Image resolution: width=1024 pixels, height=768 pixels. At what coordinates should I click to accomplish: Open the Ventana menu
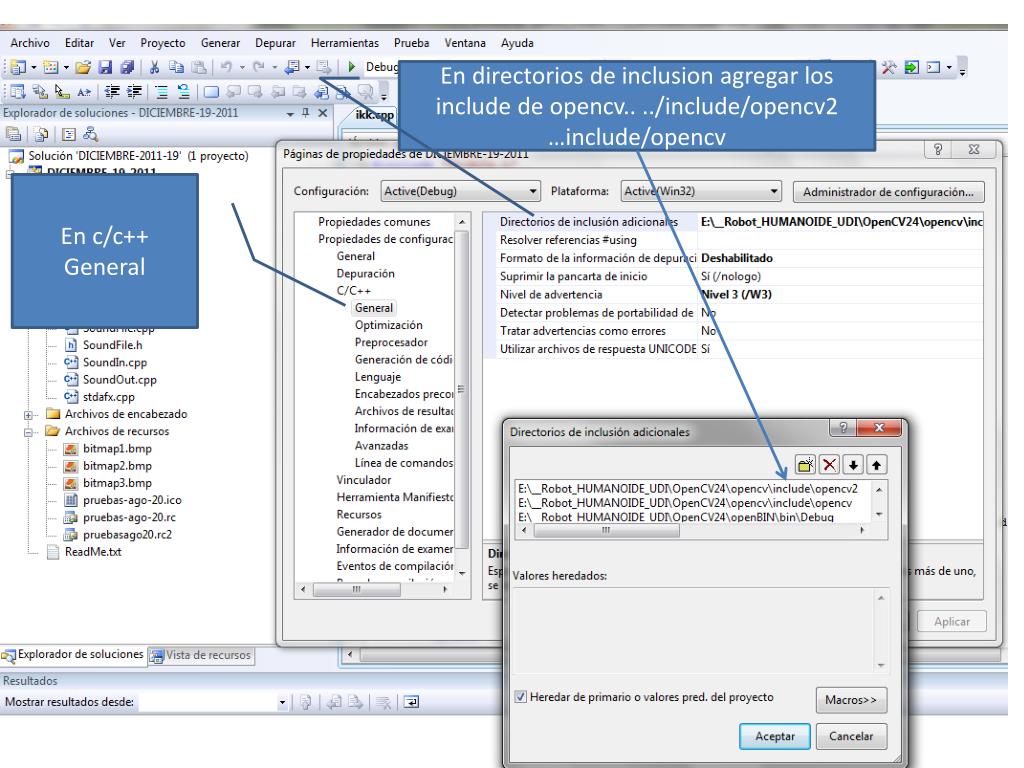coord(465,43)
